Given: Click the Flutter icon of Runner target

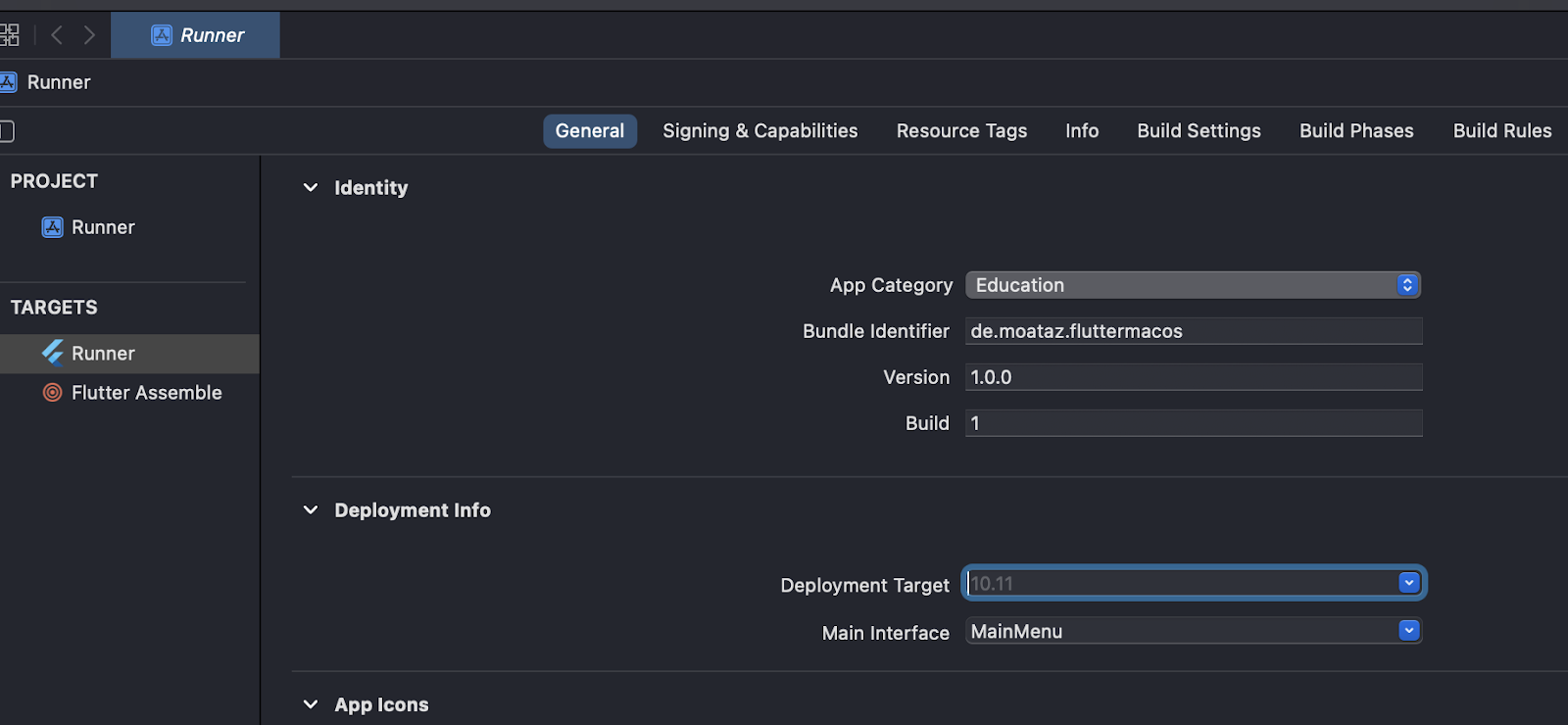Looking at the screenshot, I should pos(53,353).
